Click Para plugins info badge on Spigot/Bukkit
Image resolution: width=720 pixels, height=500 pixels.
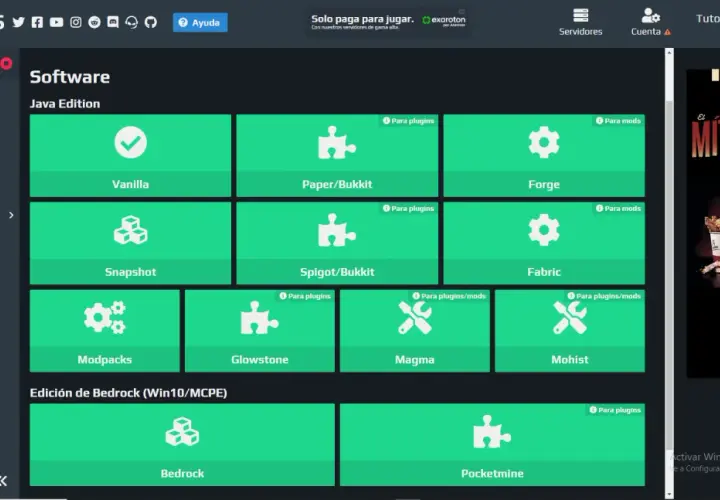coord(409,208)
